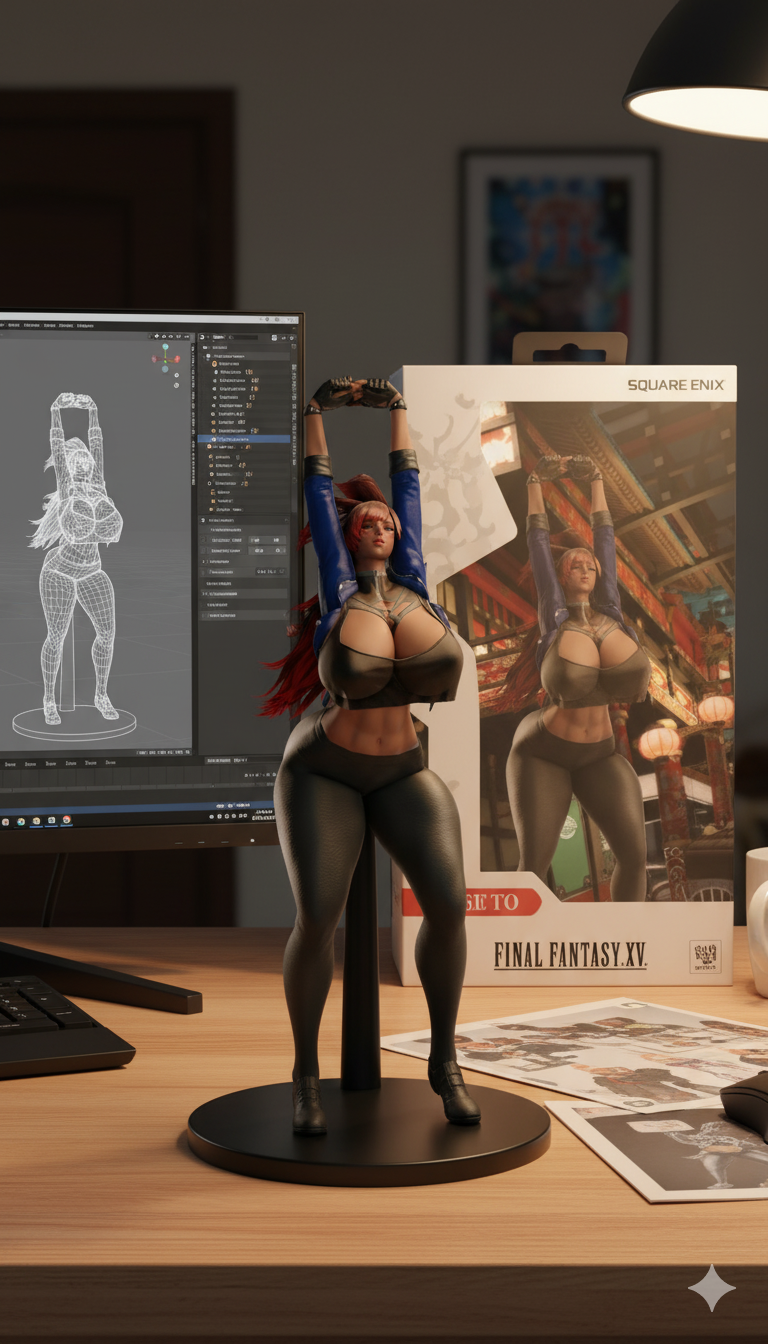The height and width of the screenshot is (1344, 768).
Task: Click the blue Z-axis ball atop the viewport gizmo
Action: 165,346
